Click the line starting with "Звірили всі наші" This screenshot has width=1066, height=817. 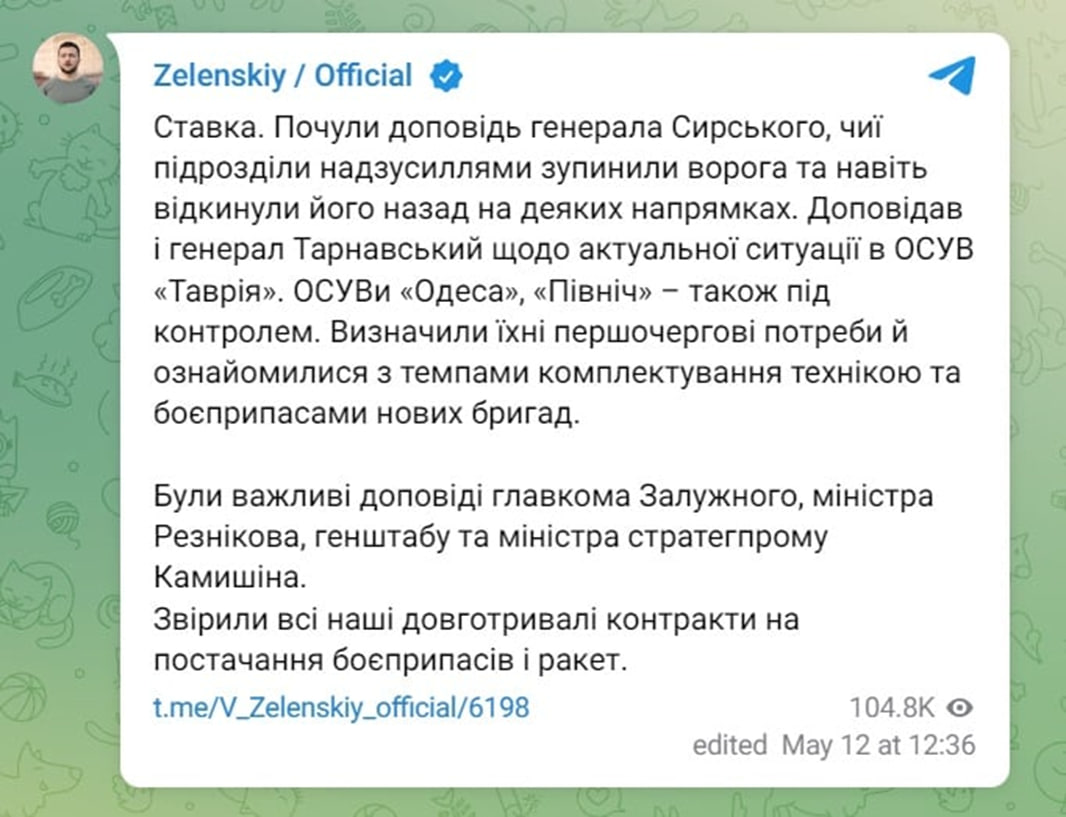(477, 620)
